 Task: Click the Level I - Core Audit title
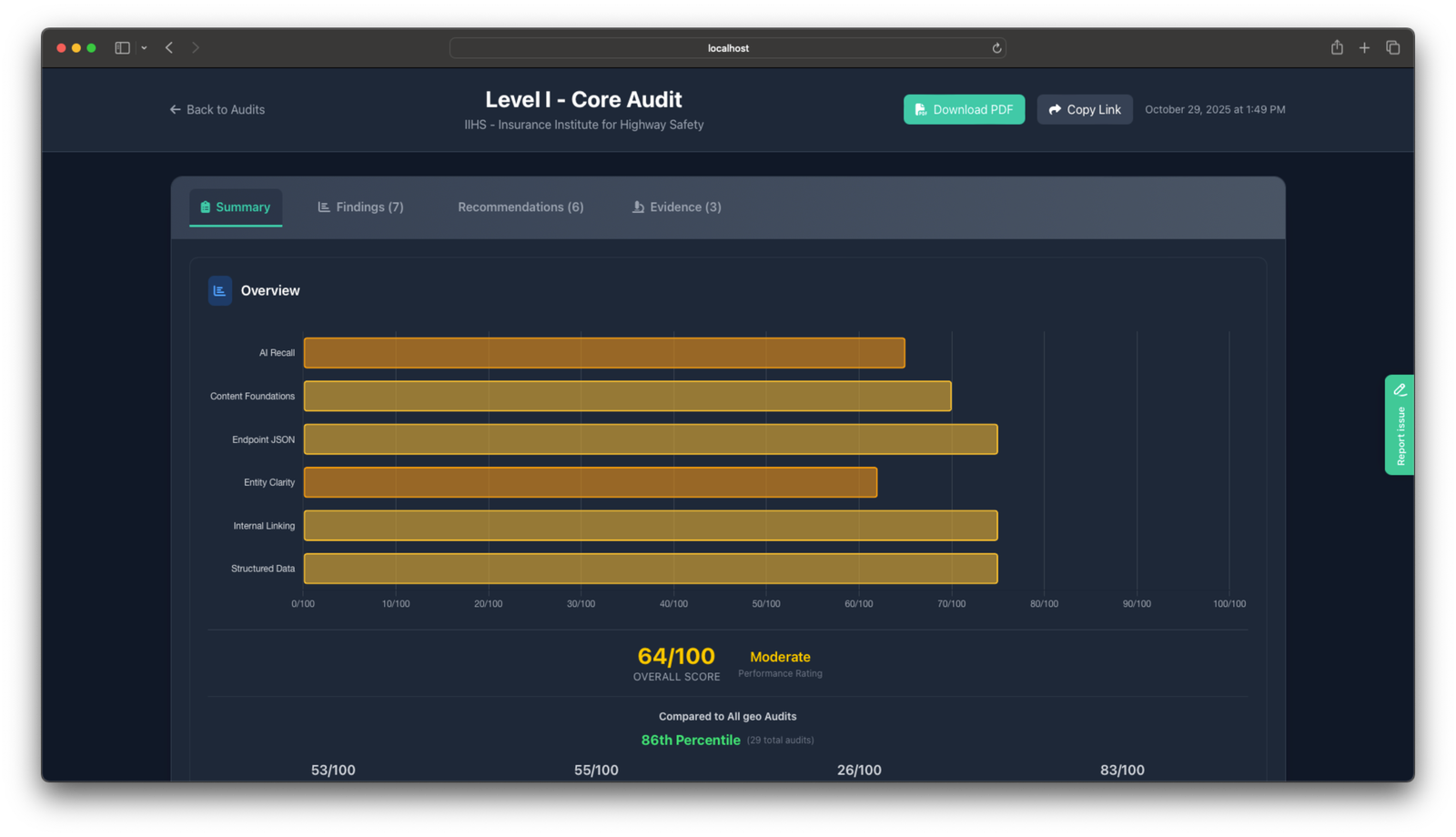coord(583,99)
